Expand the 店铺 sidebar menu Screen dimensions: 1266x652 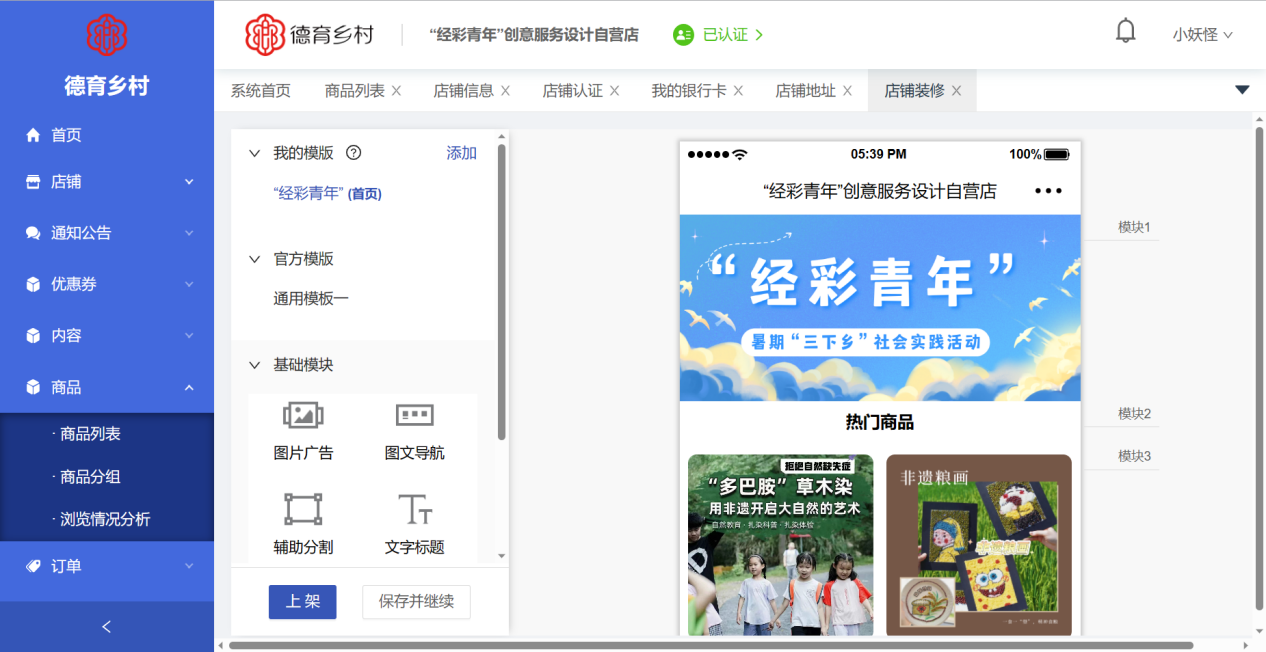[107, 182]
